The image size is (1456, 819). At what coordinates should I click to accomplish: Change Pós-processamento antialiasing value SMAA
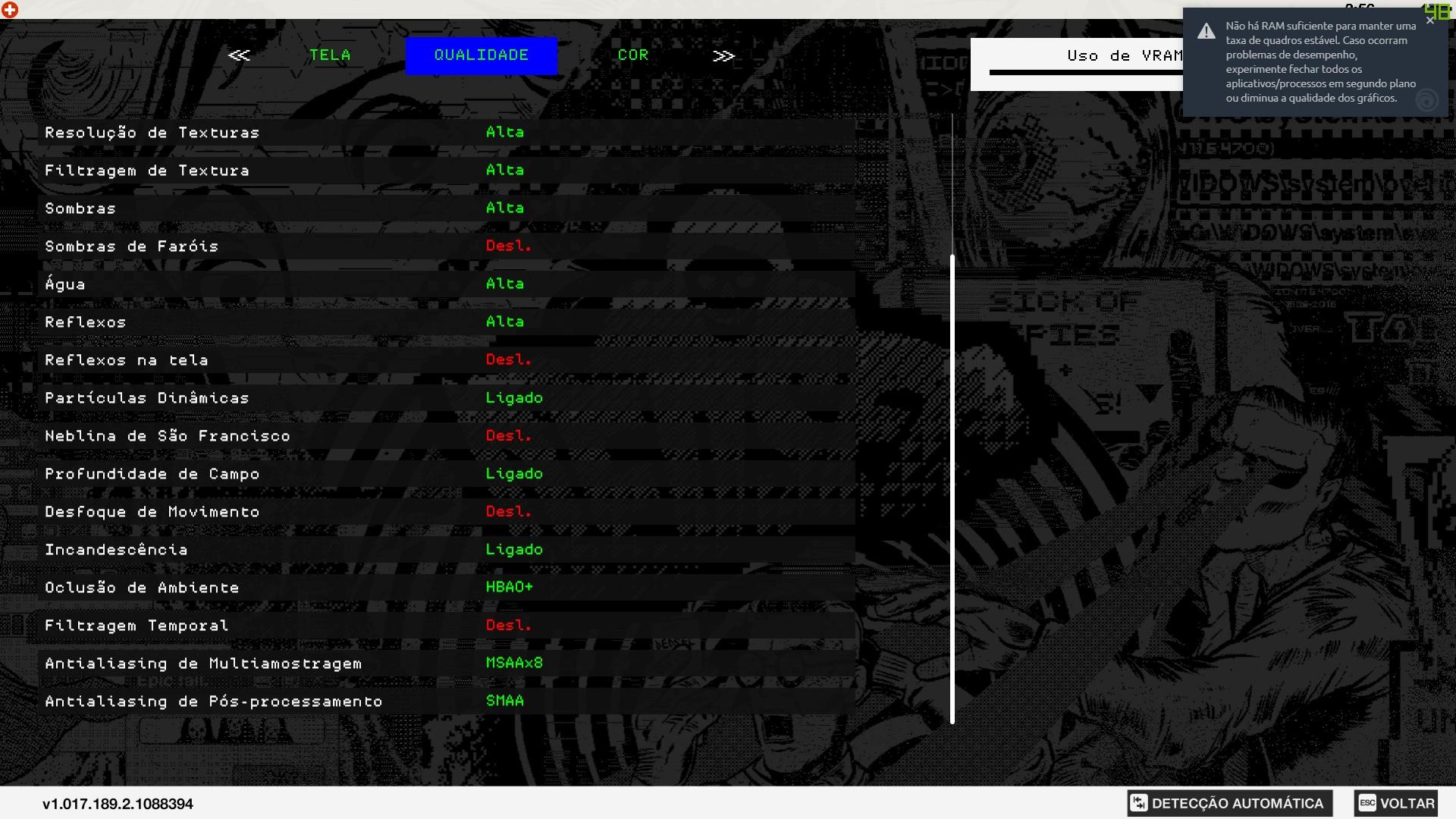505,701
